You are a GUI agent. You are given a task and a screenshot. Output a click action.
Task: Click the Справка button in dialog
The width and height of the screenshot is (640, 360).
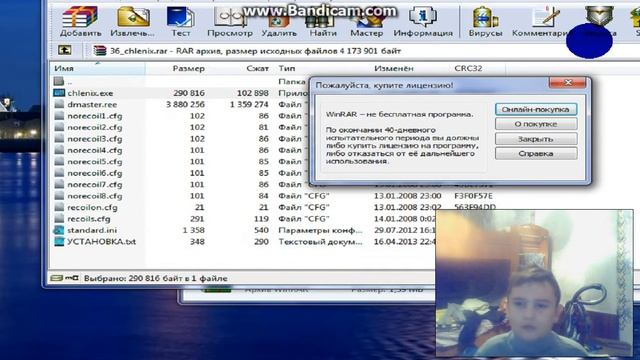[x=536, y=153]
